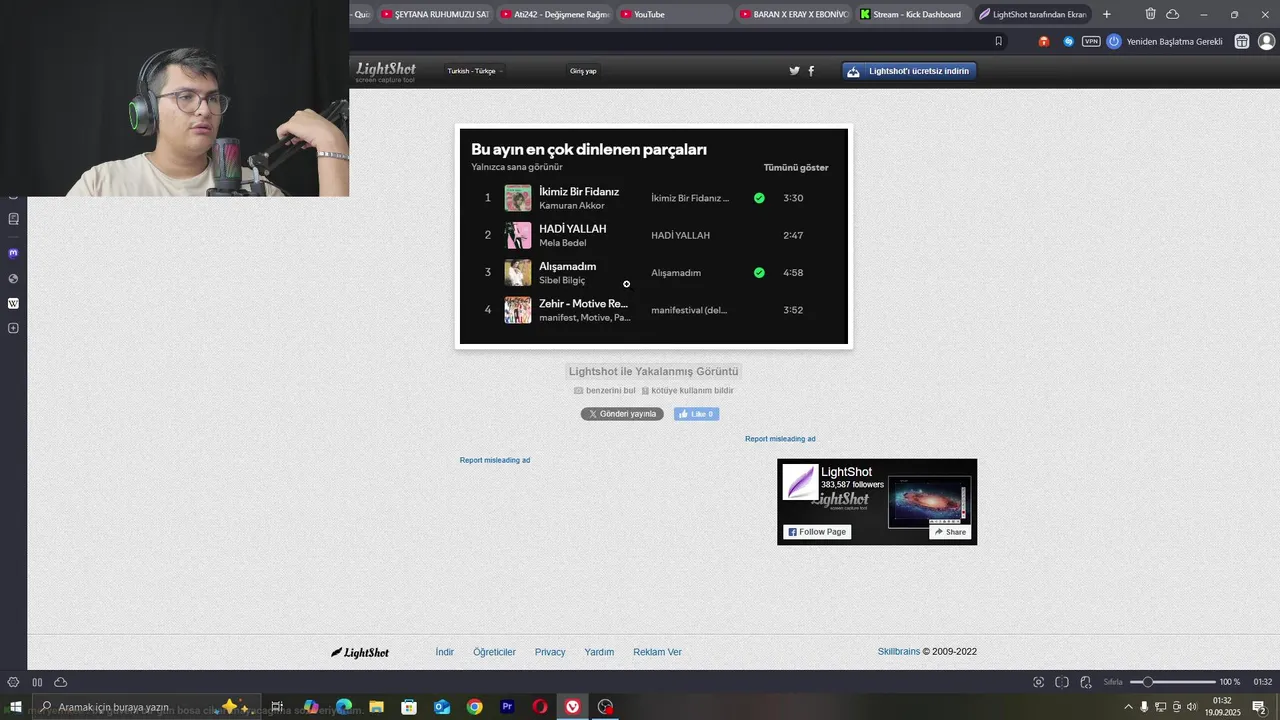1280x720 pixels.
Task: Switch to the plain YouTube tab
Action: click(x=673, y=14)
